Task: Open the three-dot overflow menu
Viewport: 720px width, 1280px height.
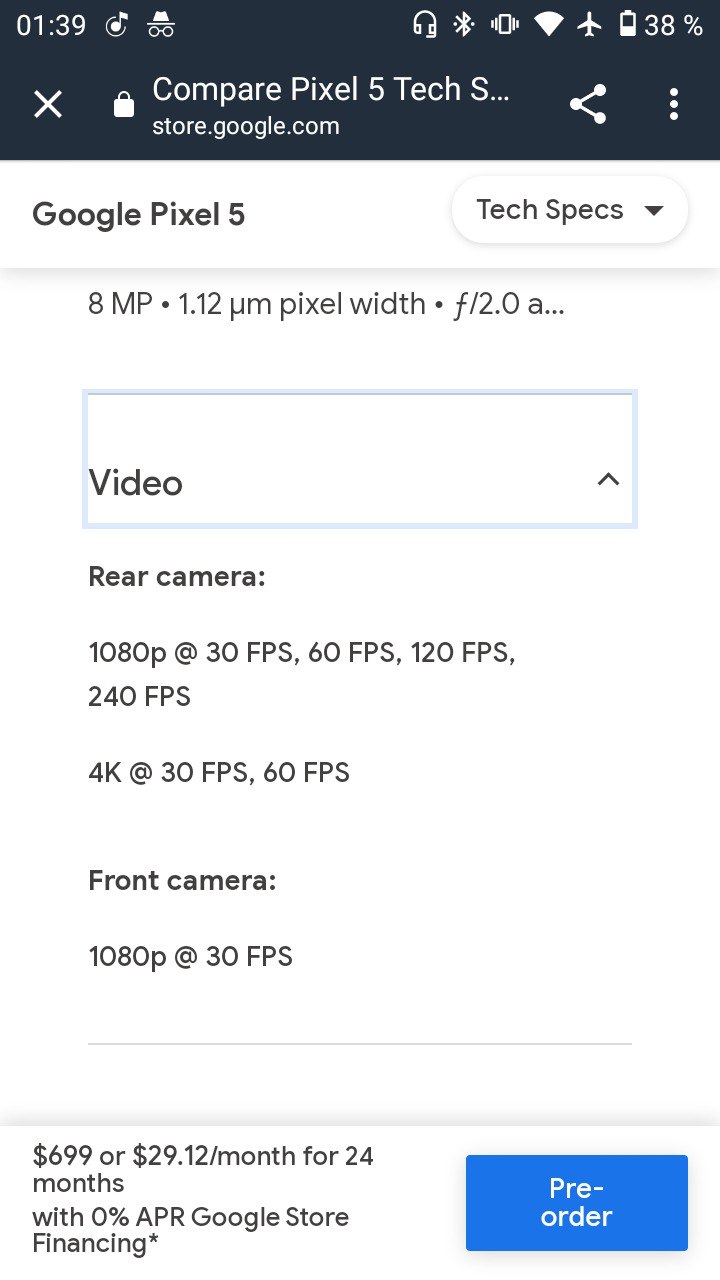Action: click(x=674, y=104)
